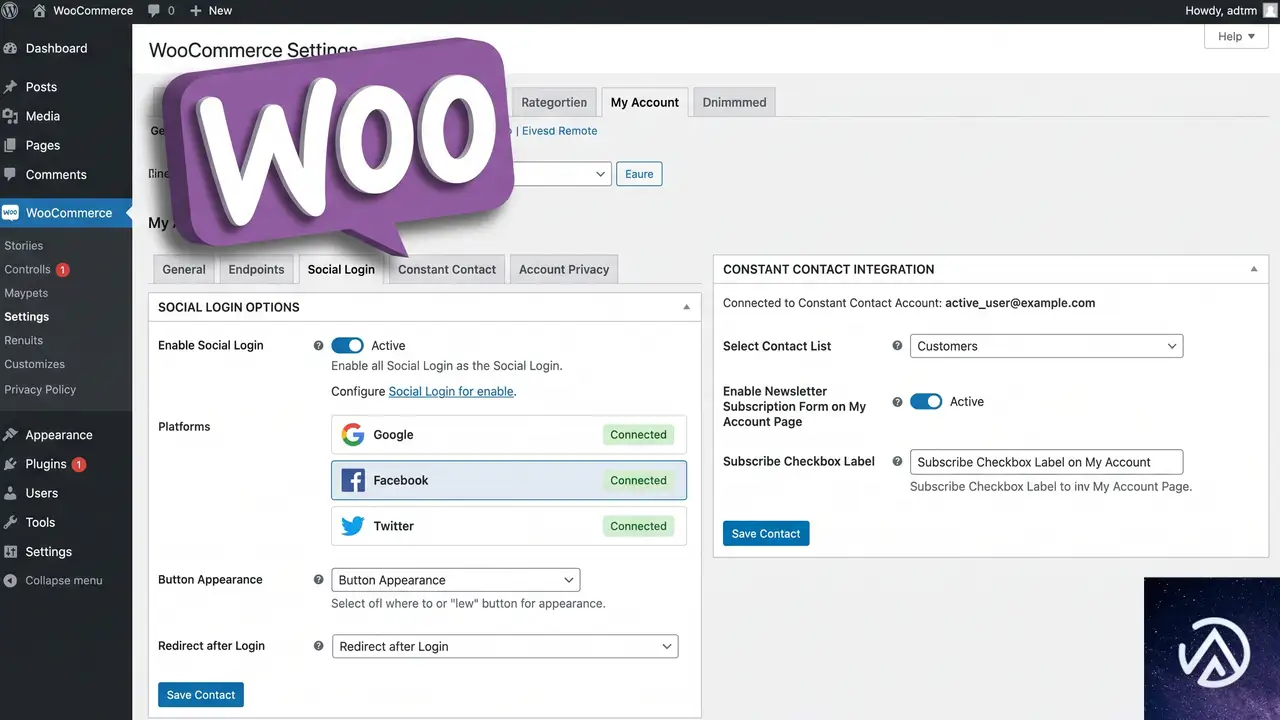Open Settings in the WooCommerce submenu
The image size is (1280, 720).
[27, 317]
